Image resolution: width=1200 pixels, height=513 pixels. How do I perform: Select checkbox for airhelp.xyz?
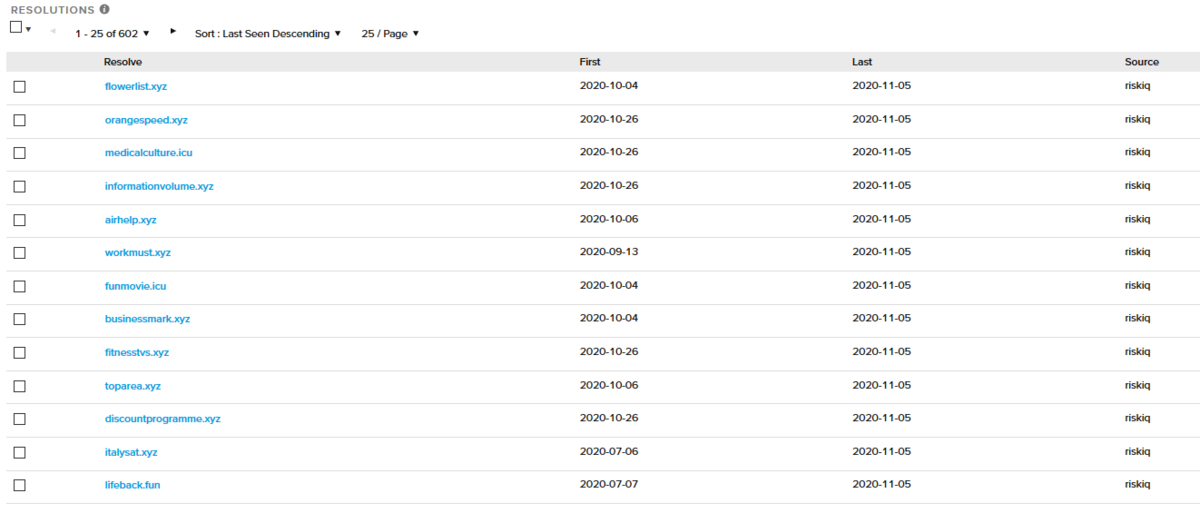coord(20,220)
